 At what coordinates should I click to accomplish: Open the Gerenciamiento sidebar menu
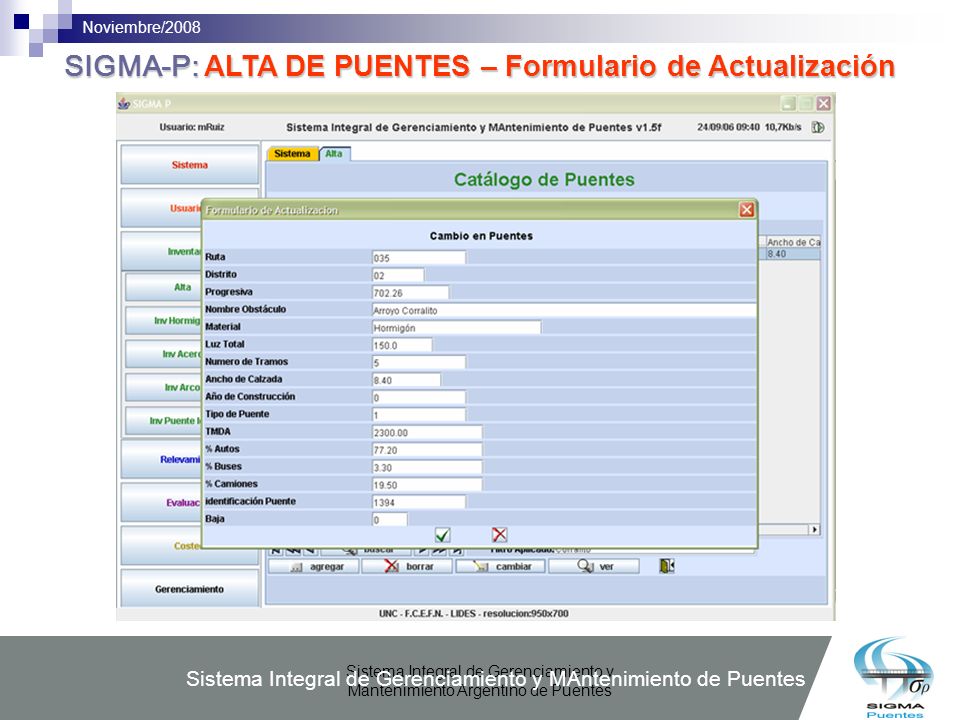point(190,589)
